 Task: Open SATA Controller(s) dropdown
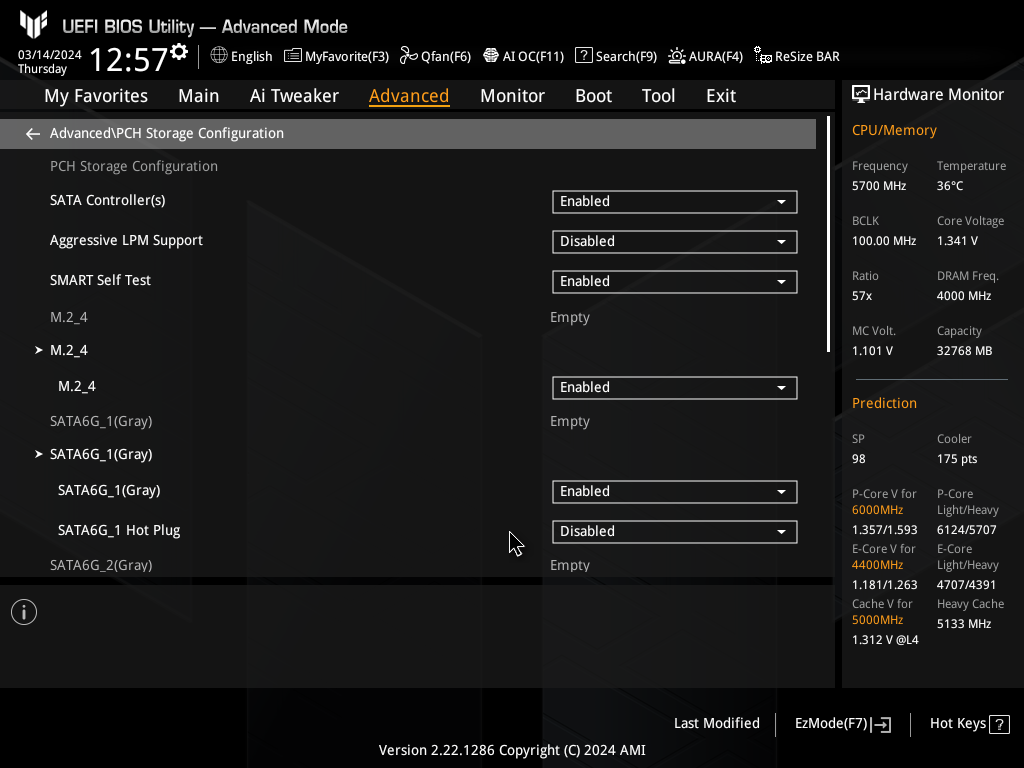point(675,202)
